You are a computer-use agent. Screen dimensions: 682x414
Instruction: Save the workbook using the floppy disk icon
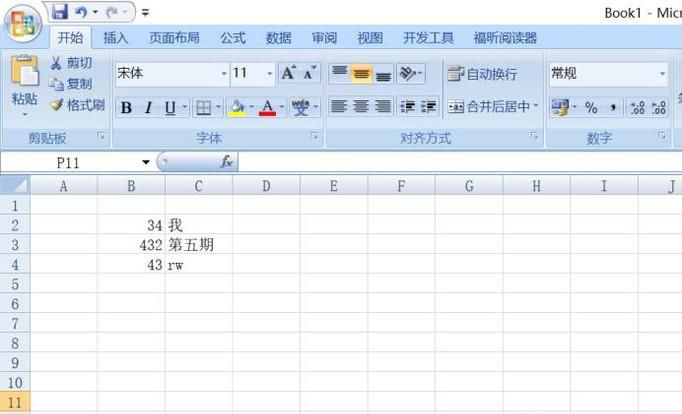point(60,12)
